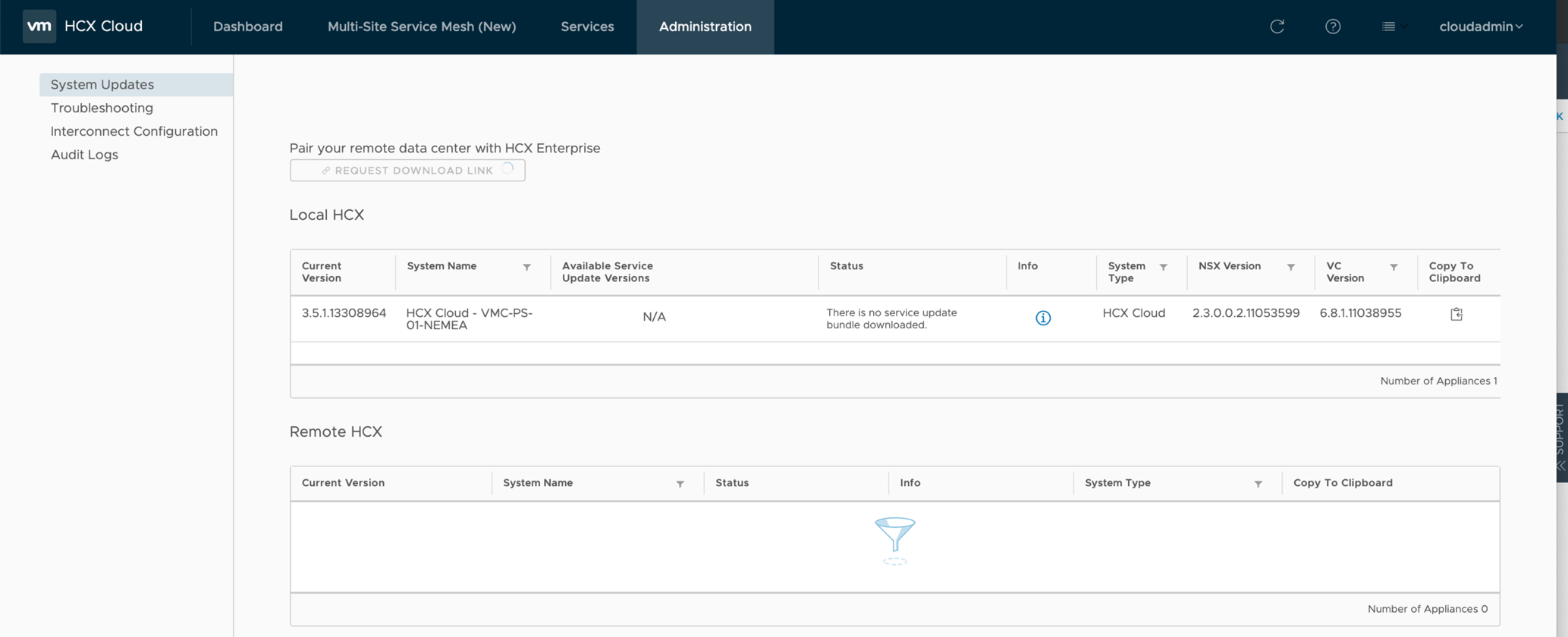Copy Local HCX row details to clipboard
1568x637 pixels.
[1456, 314]
